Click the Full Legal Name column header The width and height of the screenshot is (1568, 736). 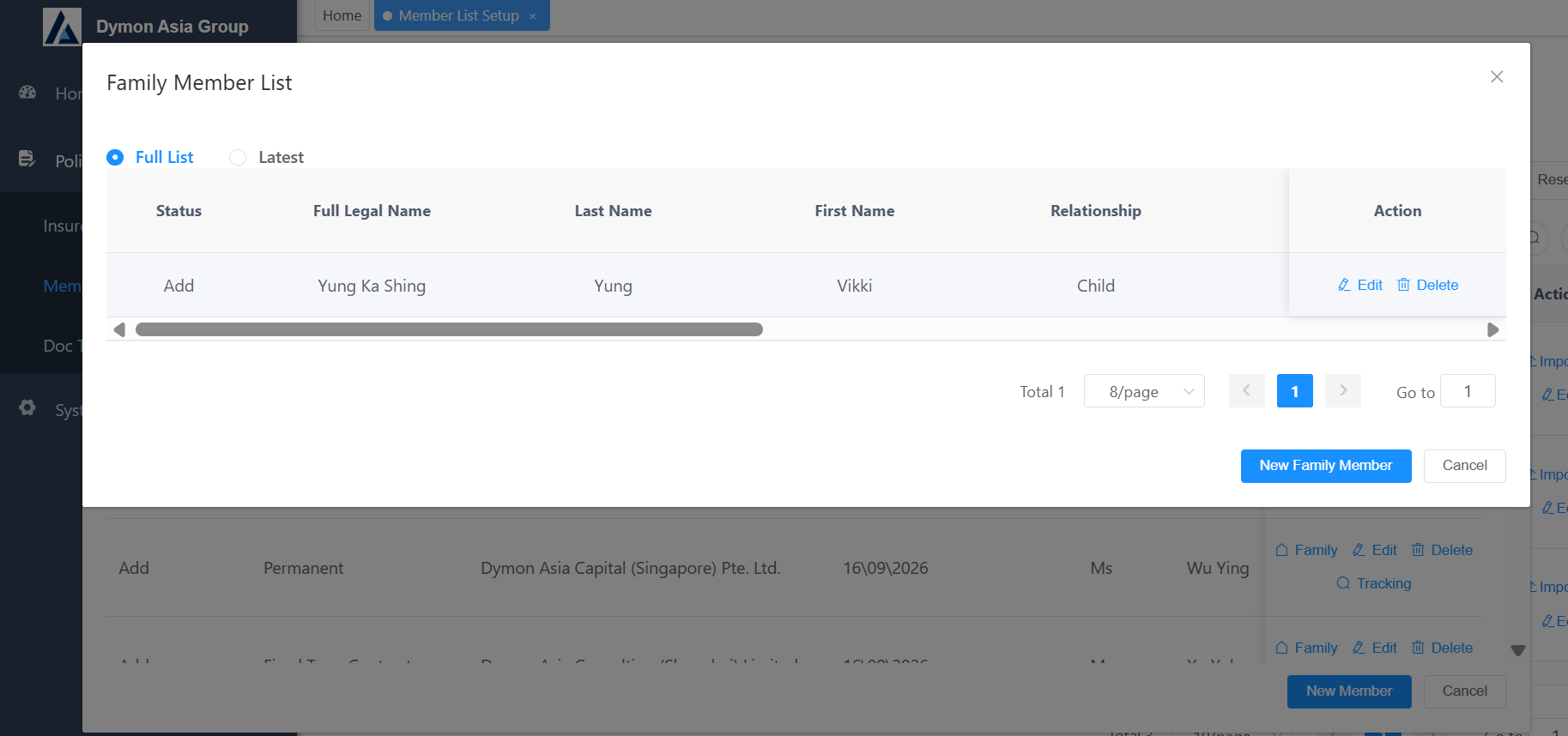point(372,211)
